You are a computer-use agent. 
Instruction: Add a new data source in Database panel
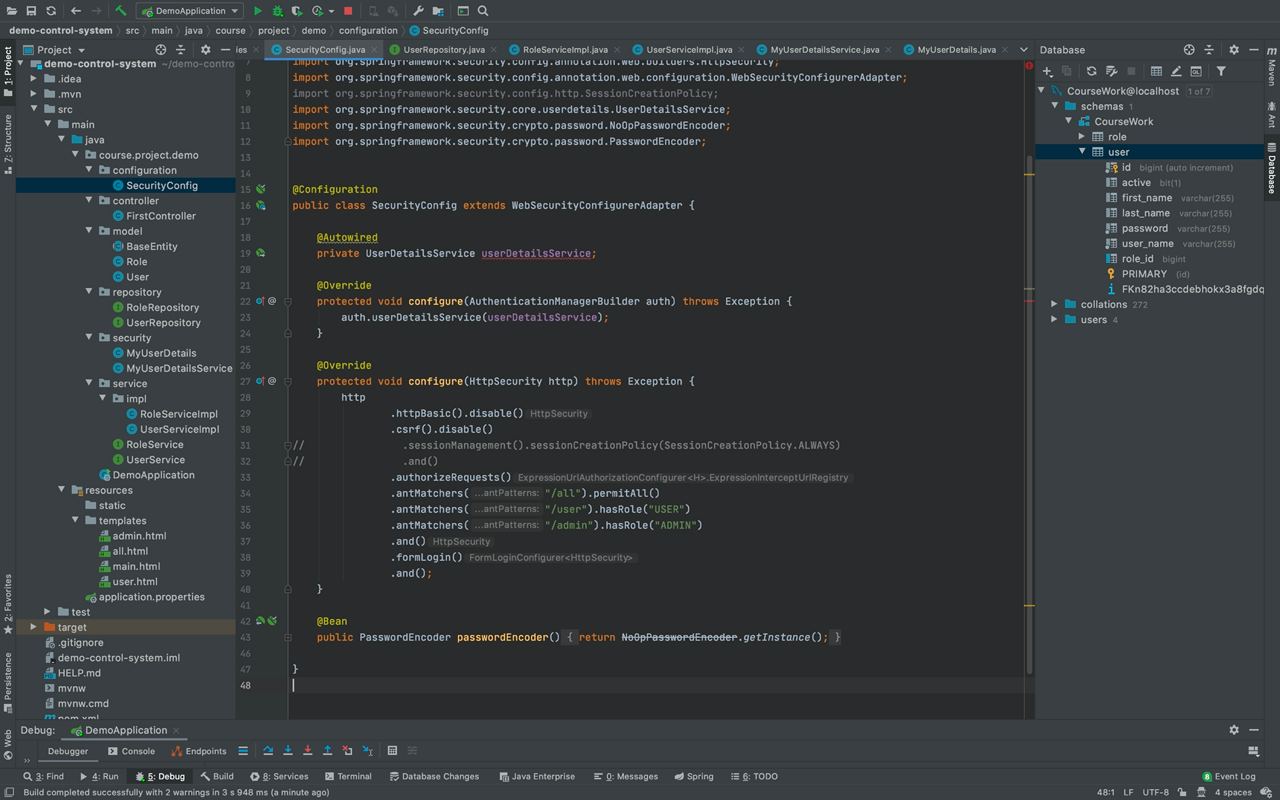click(1048, 71)
